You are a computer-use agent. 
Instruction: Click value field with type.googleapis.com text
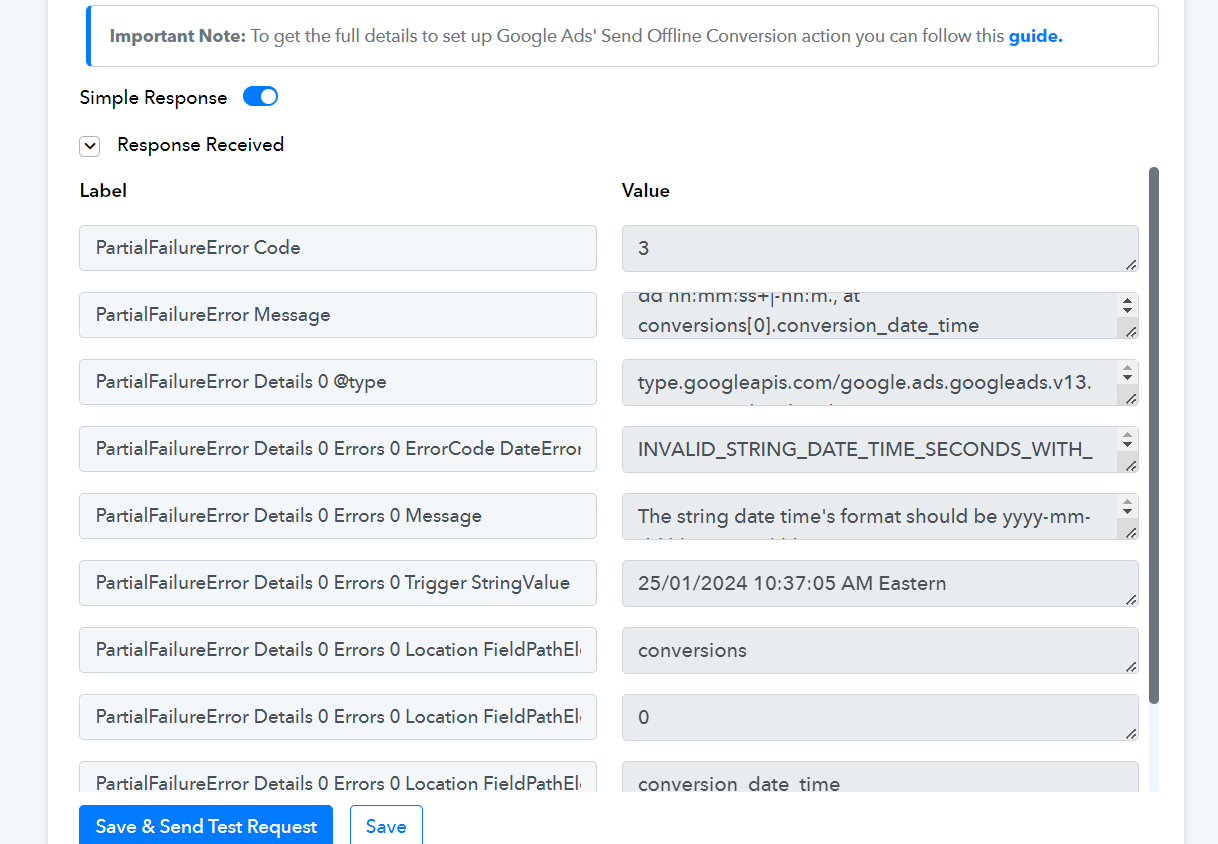[x=880, y=382]
